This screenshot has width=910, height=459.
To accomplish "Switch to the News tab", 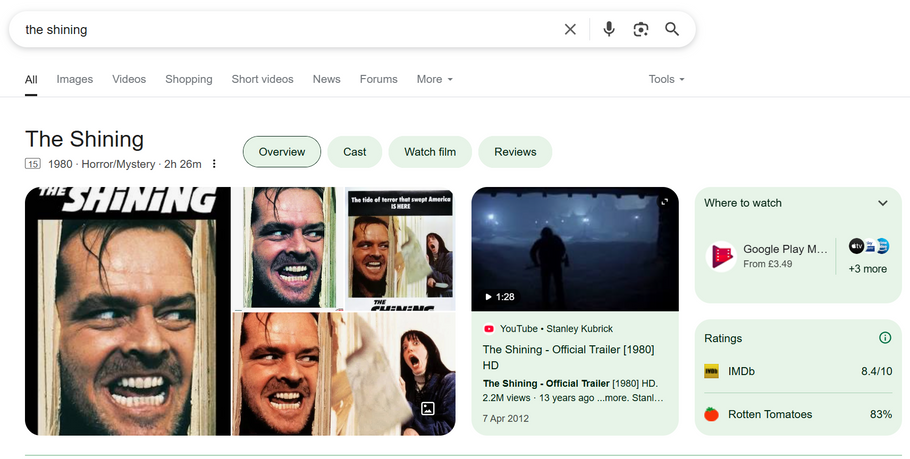I will (326, 79).
